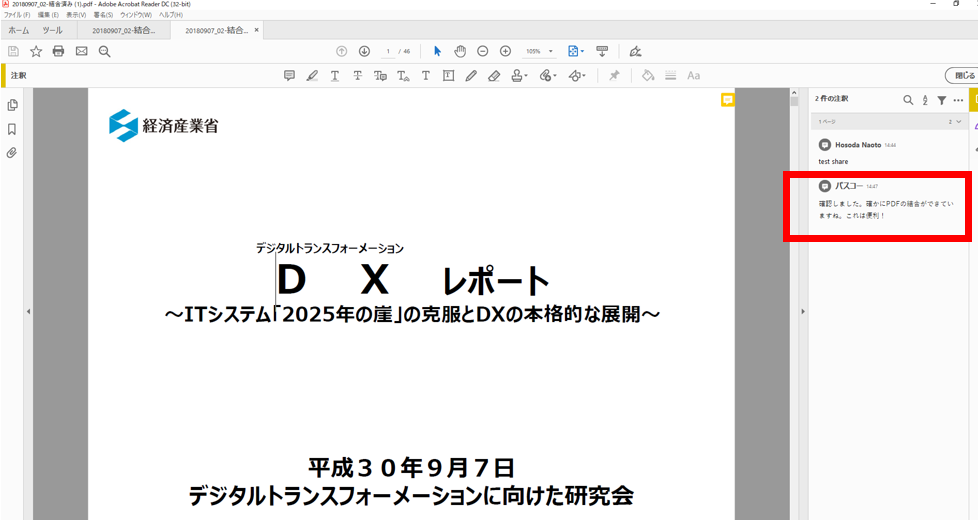This screenshot has width=978, height=521.
Task: Open the color fill bucket picker
Action: [x=648, y=75]
